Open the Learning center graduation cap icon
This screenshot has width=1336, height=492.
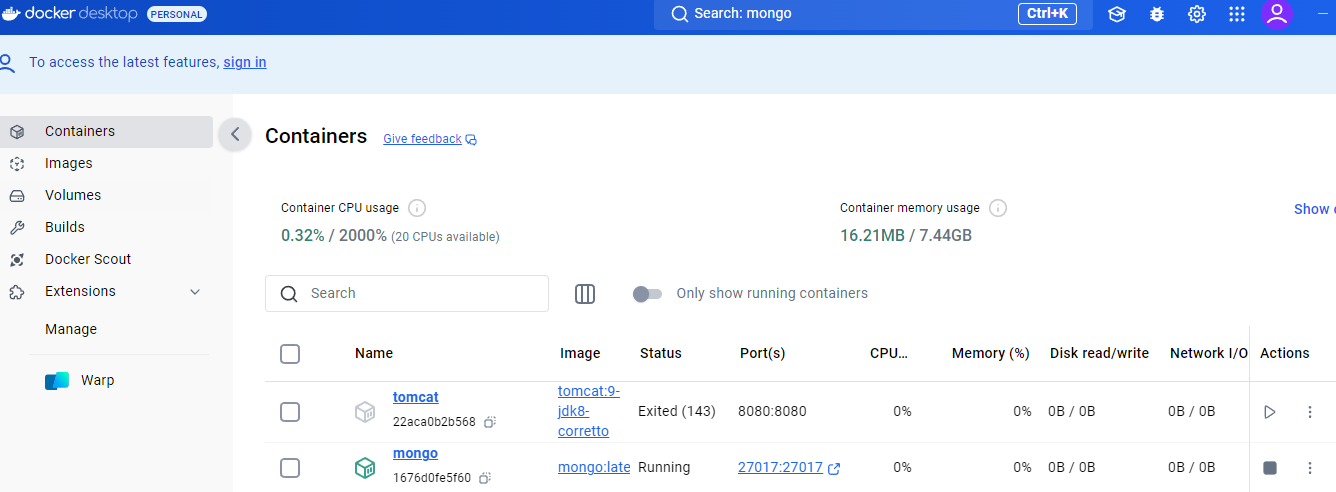pyautogui.click(x=1117, y=14)
